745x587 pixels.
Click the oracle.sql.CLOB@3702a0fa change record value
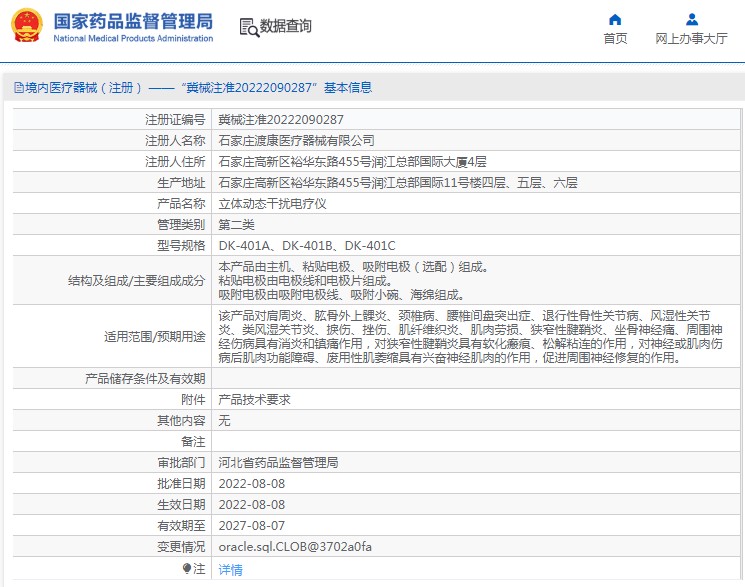coord(295,547)
